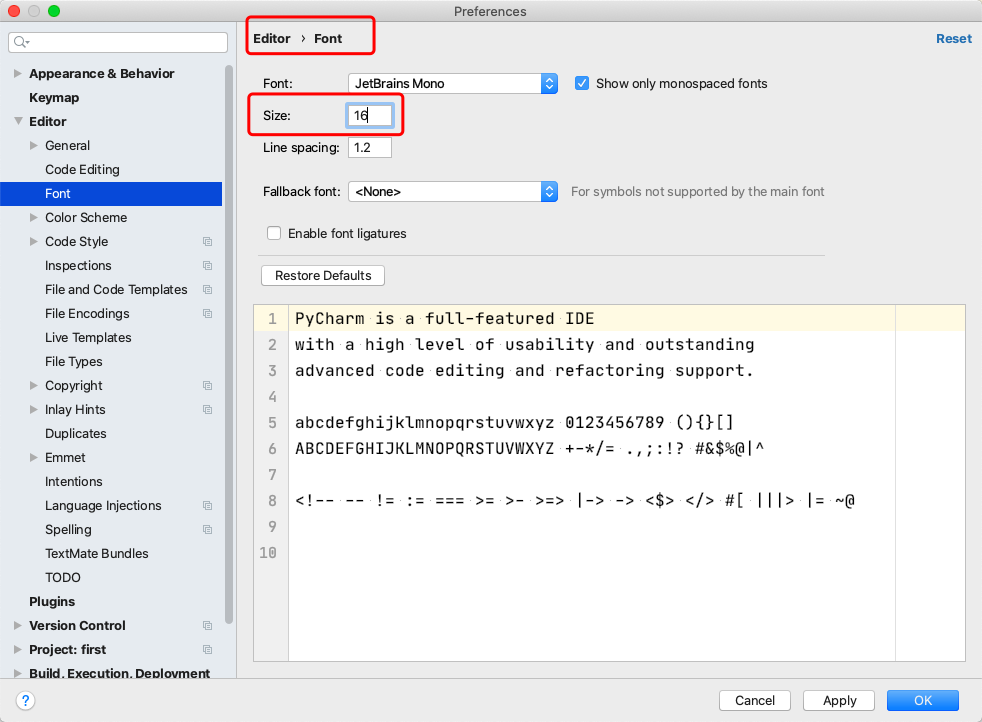Click the project-level icon beside Inlay Hints
Viewport: 982px width, 722px height.
pos(207,410)
